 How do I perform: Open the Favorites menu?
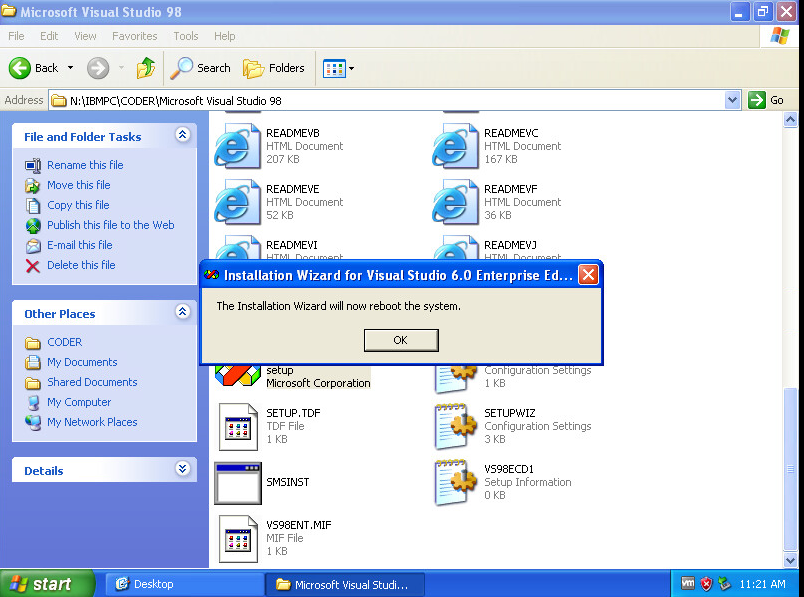(134, 36)
